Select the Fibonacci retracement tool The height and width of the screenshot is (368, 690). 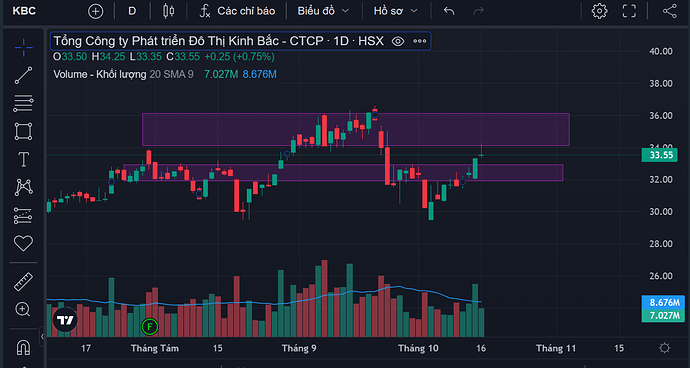(23, 103)
